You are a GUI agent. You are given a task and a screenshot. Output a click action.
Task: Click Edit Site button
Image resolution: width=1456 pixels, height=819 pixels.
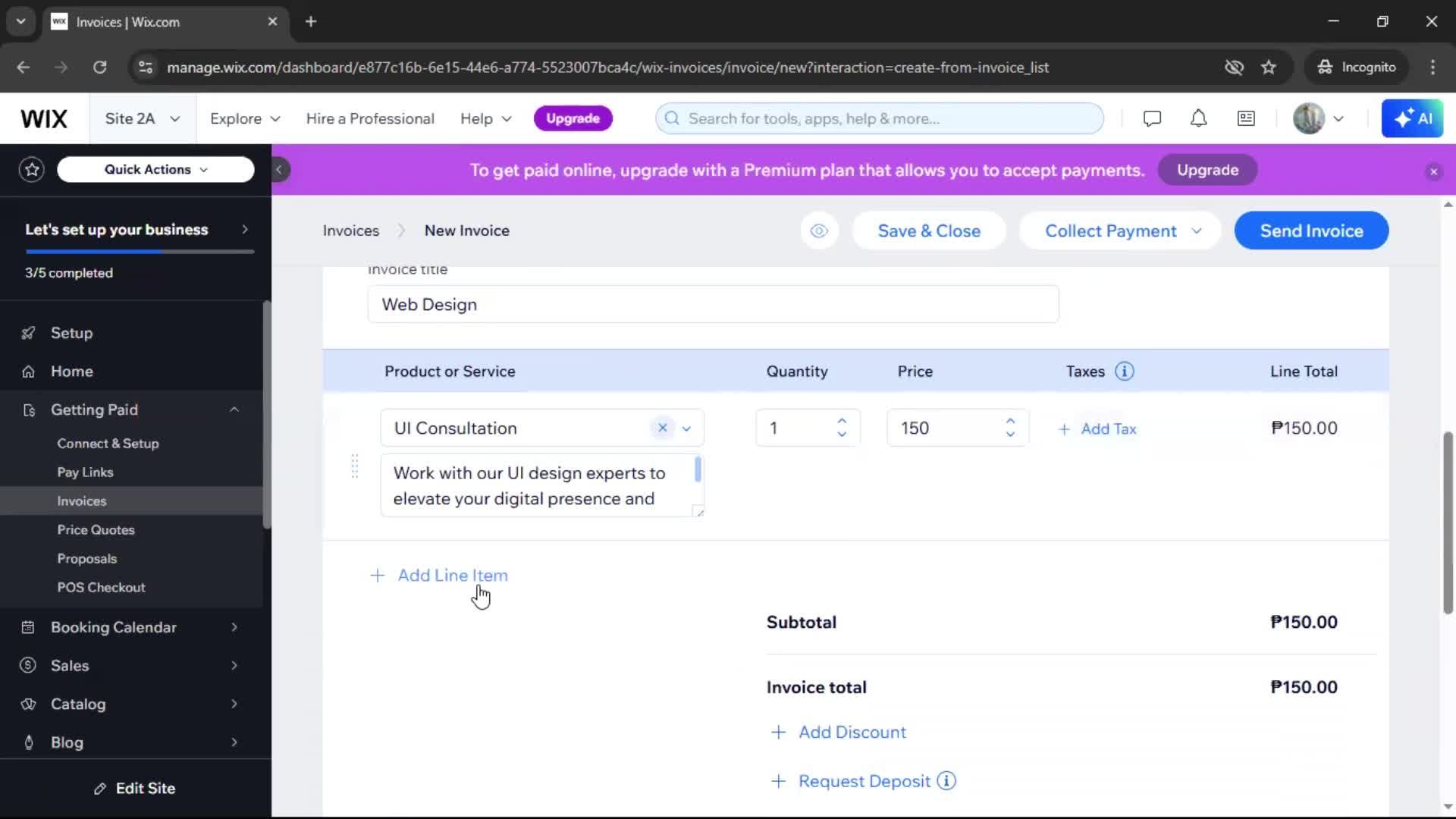click(135, 789)
